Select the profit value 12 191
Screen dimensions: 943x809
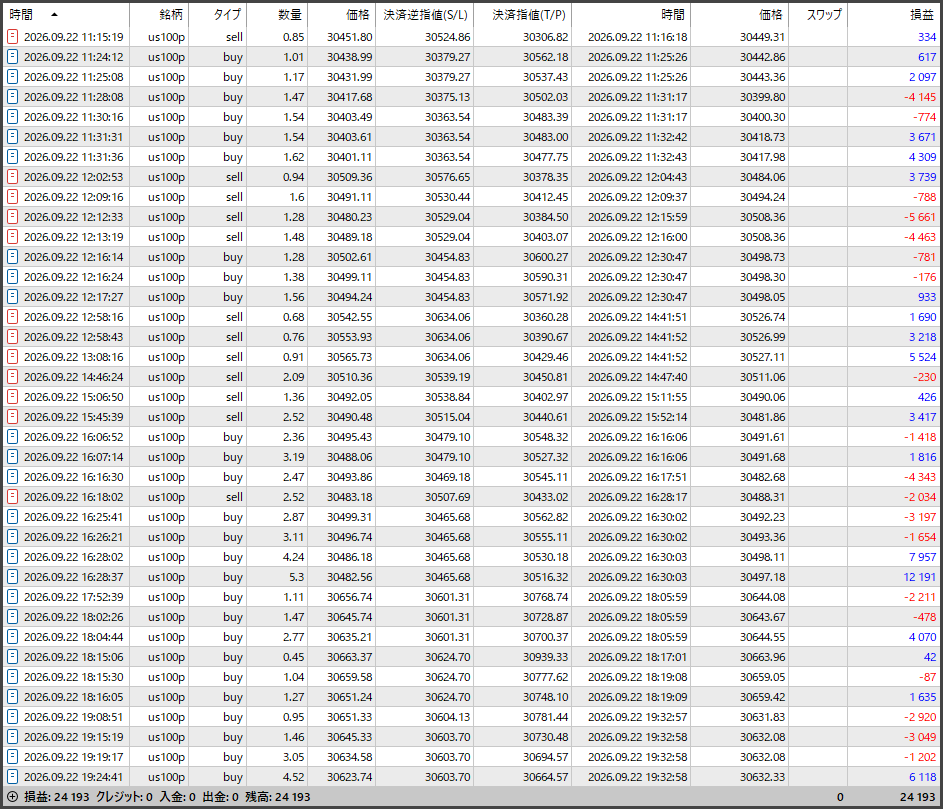pos(920,577)
